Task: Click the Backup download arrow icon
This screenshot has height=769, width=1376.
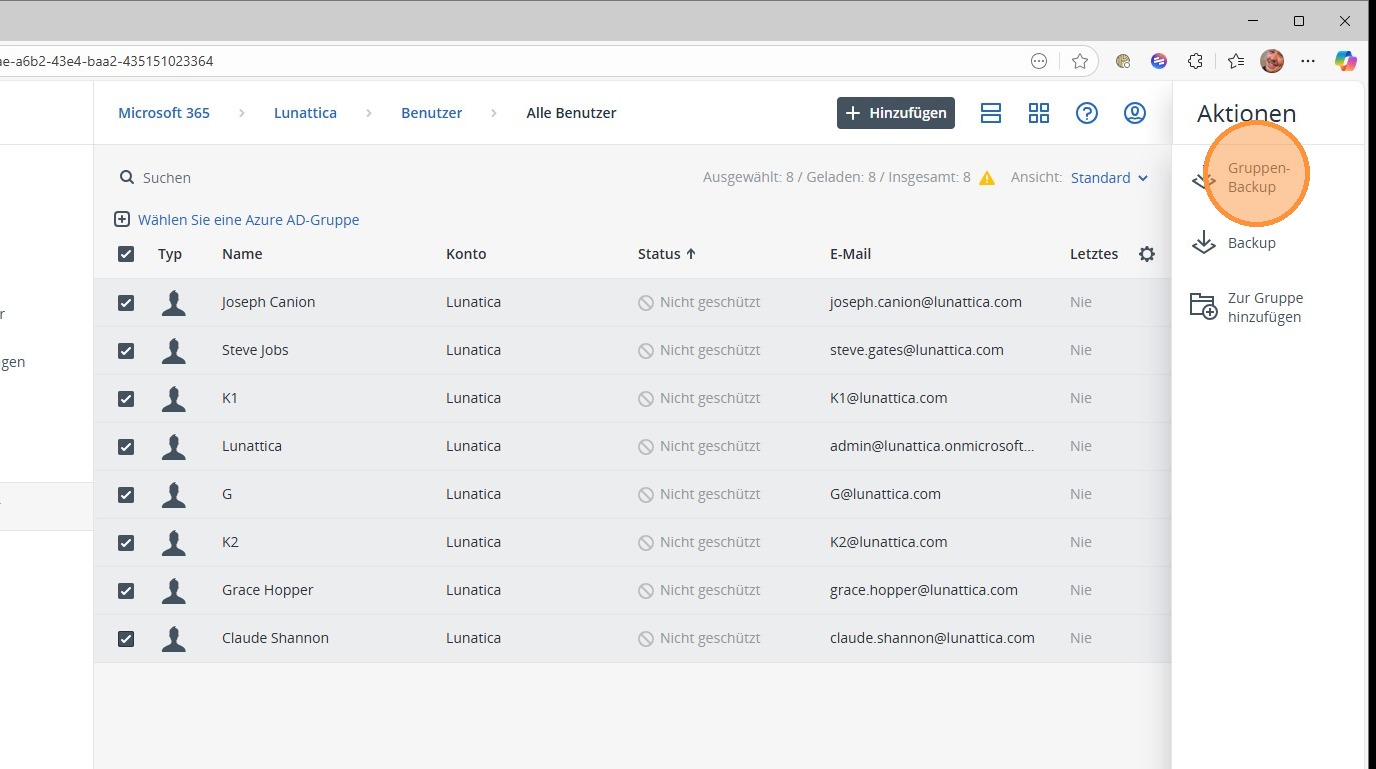Action: coord(1204,242)
